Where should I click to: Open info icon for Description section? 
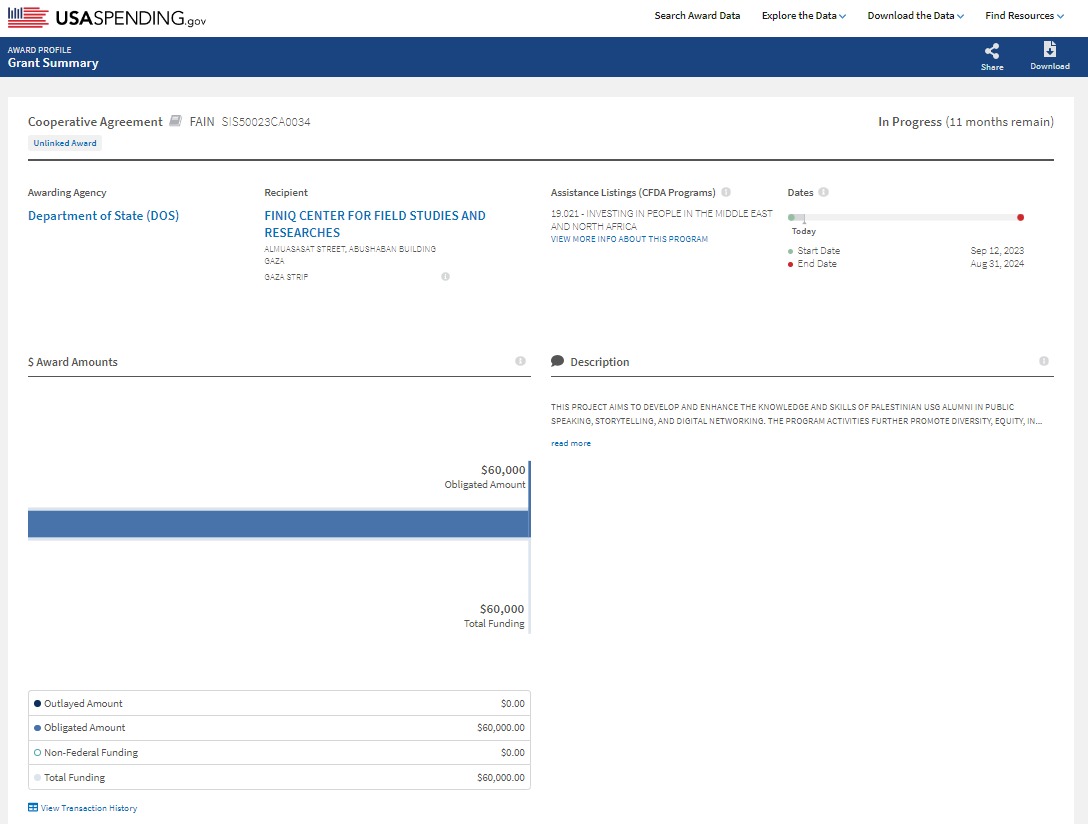tap(1044, 361)
